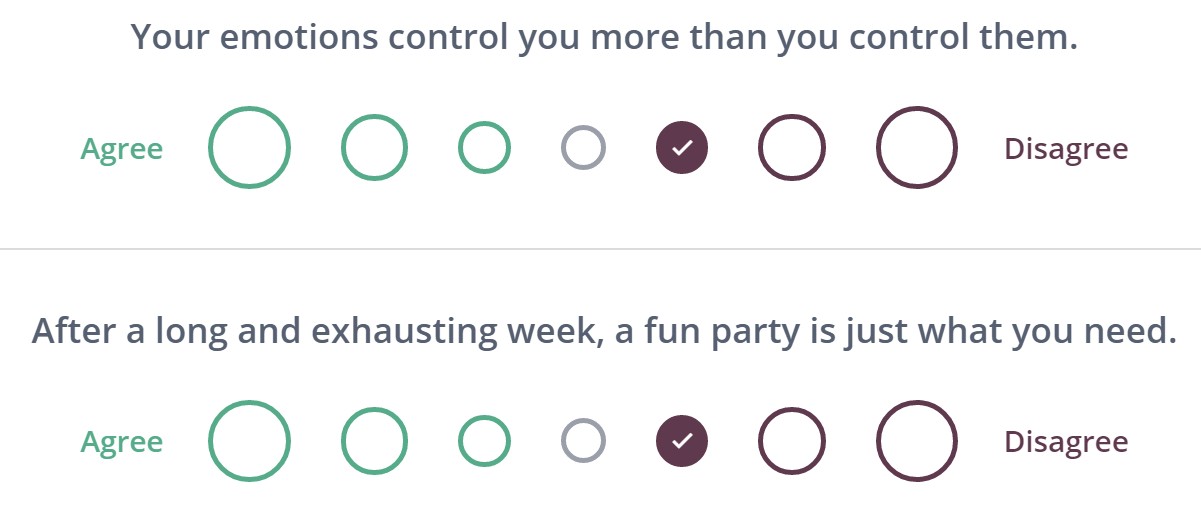
Task: Click the Agree label beside party question
Action: [122, 442]
